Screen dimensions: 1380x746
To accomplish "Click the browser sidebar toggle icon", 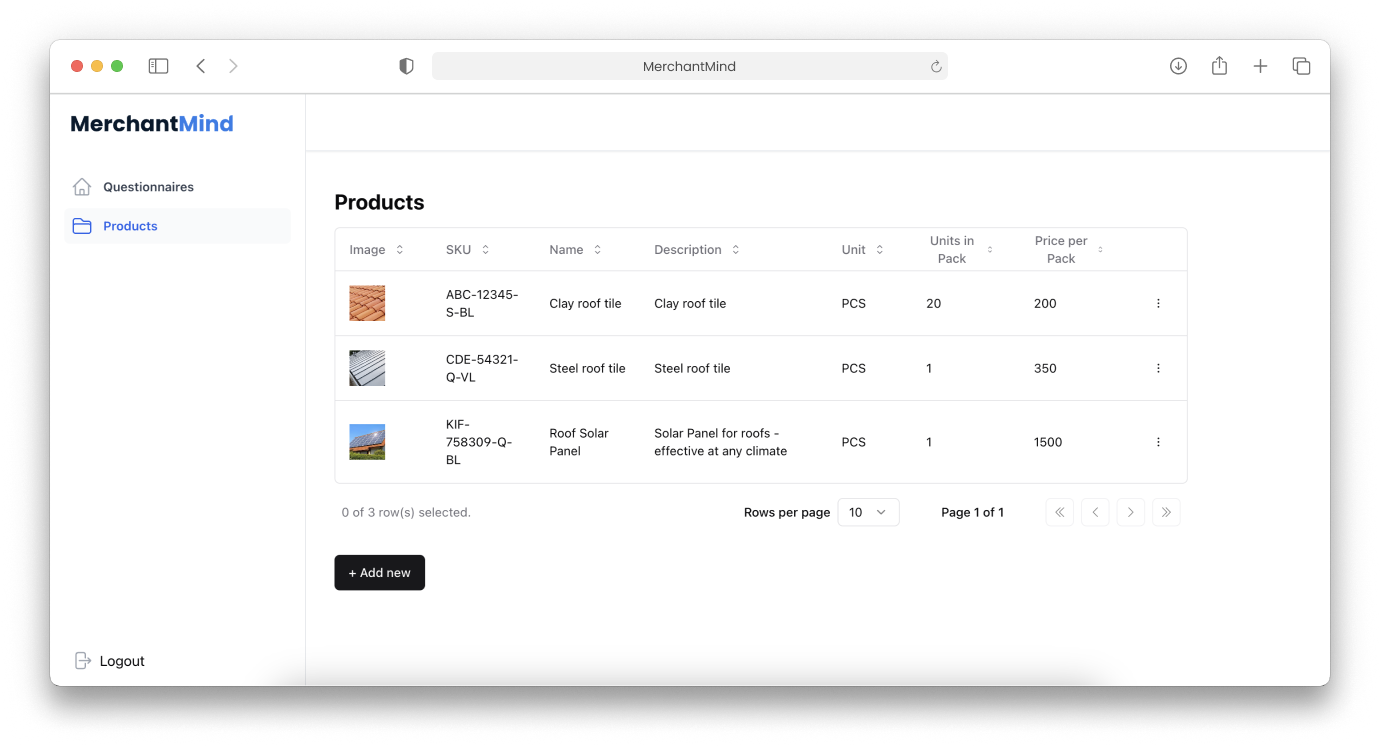I will click(158, 66).
